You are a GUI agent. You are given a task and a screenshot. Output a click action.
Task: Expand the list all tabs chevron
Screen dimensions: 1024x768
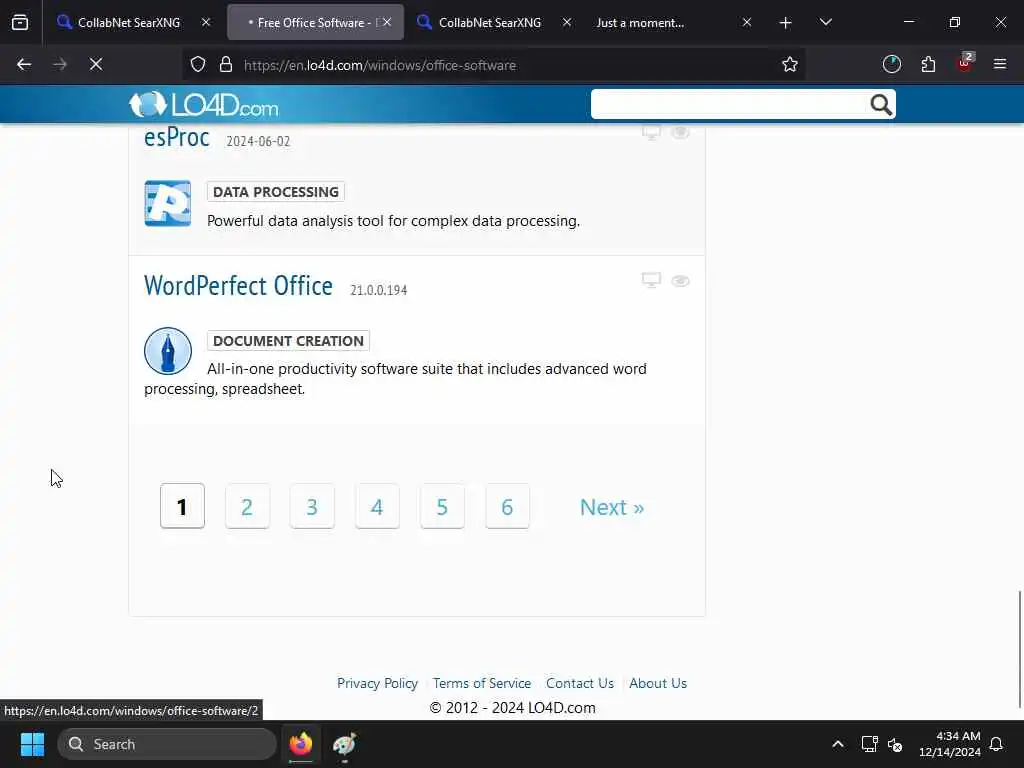coord(825,23)
